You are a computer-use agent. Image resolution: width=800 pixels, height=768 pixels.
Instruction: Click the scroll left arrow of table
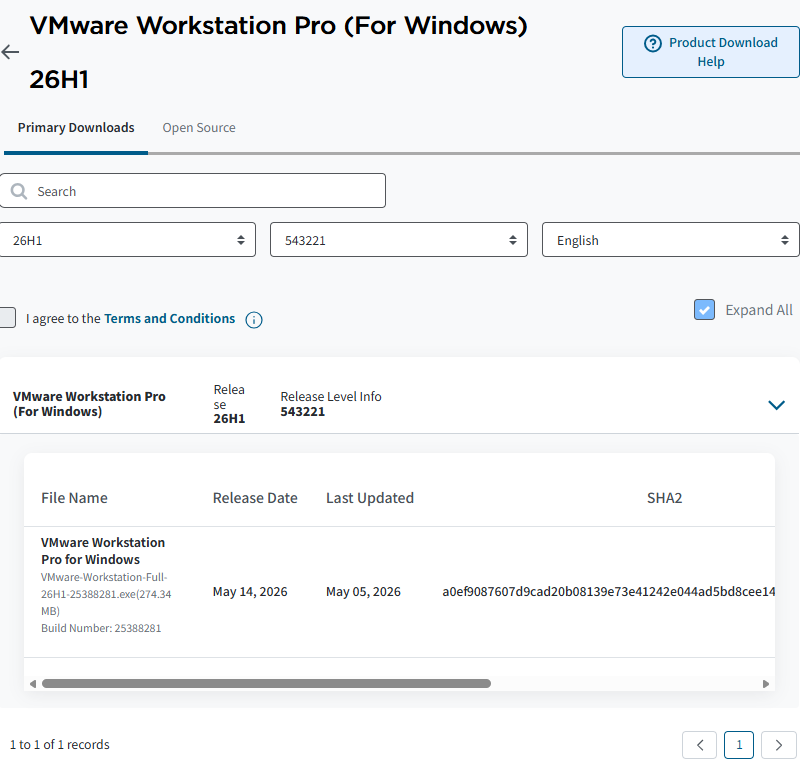point(33,684)
